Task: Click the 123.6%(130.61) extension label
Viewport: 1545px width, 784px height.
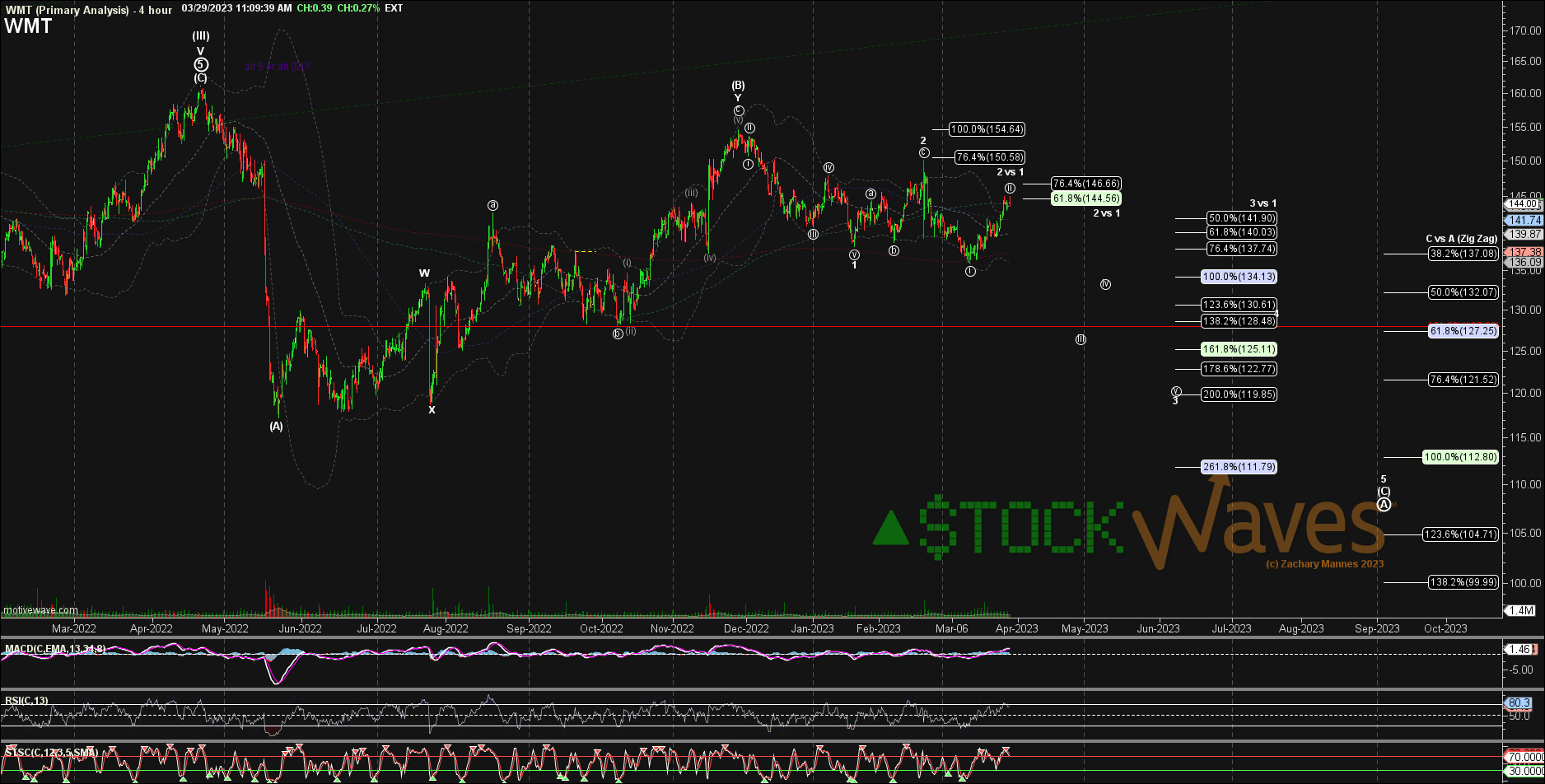Action: pos(1239,305)
